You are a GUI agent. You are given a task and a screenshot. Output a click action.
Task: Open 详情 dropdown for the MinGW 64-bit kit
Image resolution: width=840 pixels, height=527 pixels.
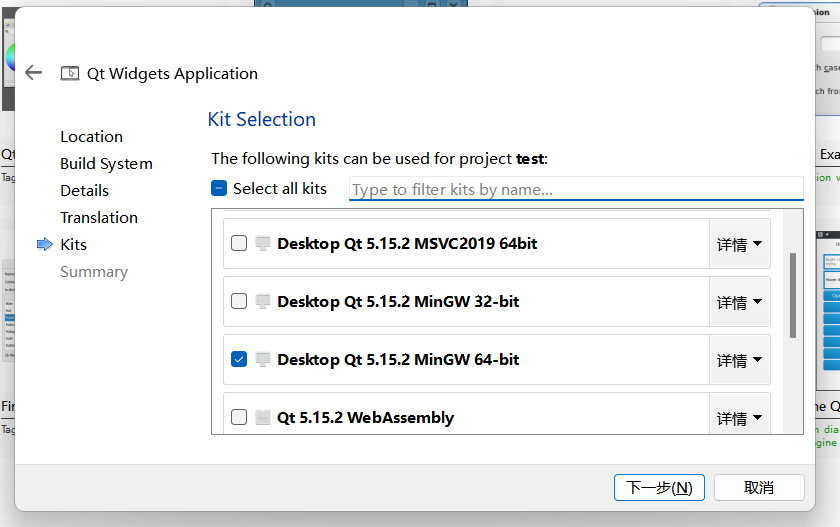click(x=739, y=360)
